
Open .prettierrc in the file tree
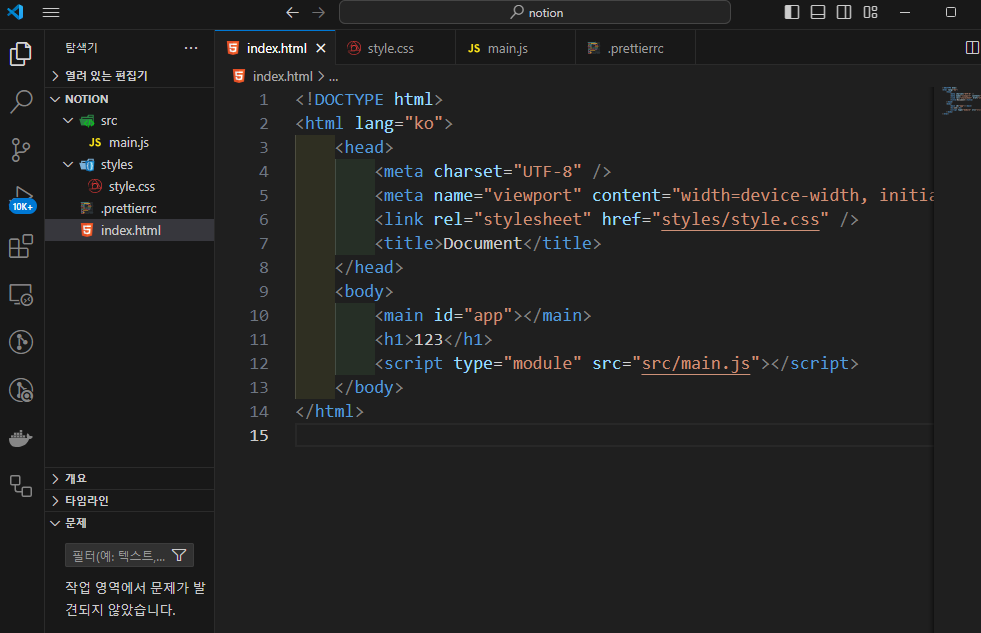130,208
